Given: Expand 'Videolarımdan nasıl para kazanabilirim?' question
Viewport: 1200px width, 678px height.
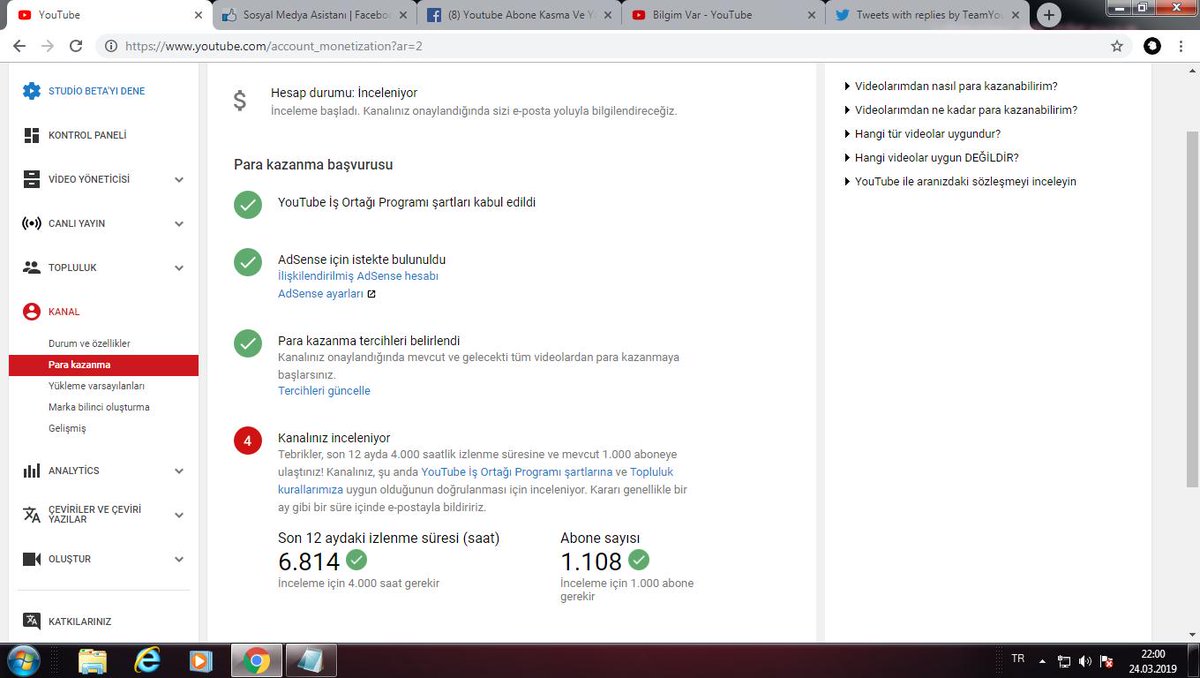Looking at the screenshot, I should pyautogui.click(x=951, y=86).
